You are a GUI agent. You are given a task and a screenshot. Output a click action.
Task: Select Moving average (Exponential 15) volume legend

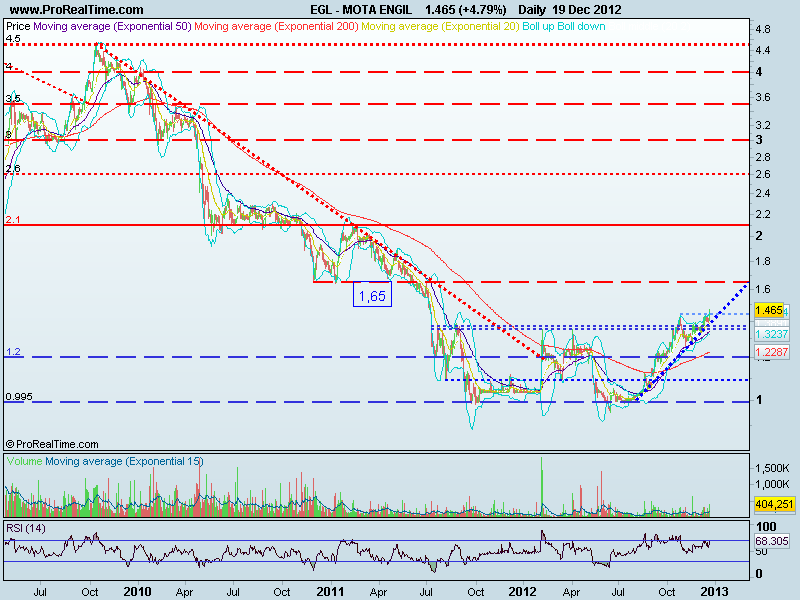click(x=124, y=461)
